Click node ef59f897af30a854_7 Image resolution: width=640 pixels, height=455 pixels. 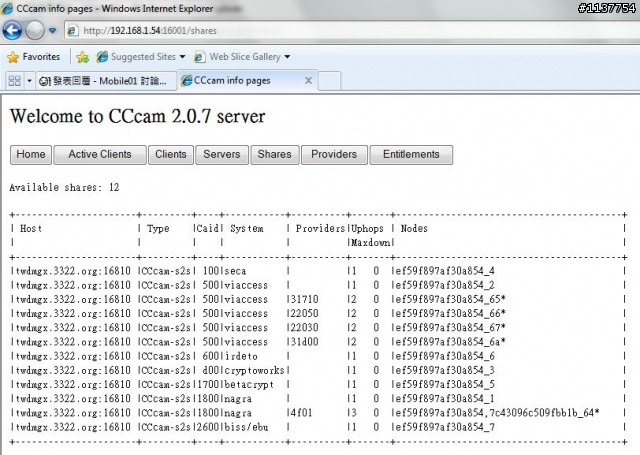coord(444,427)
